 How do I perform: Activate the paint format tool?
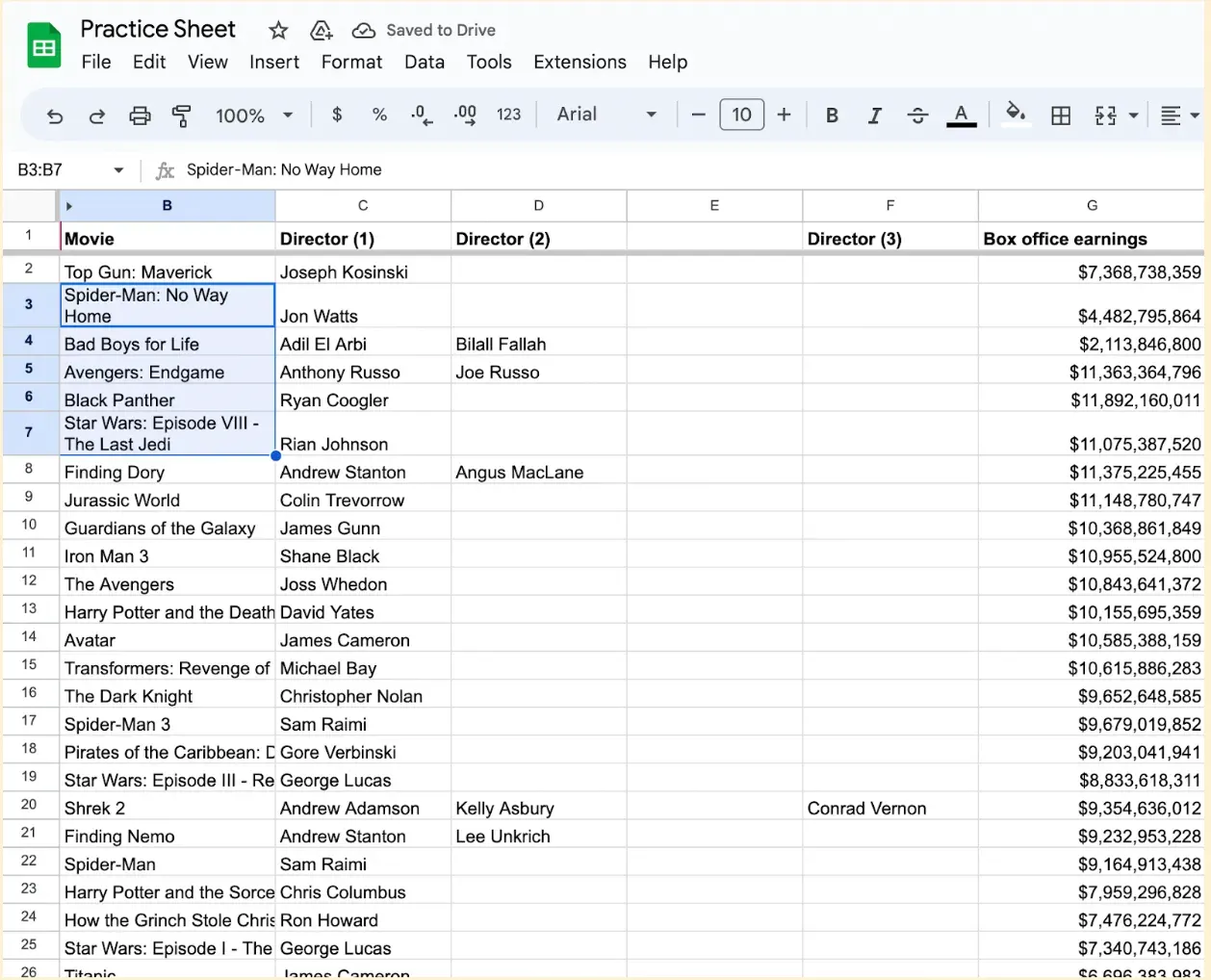pyautogui.click(x=182, y=116)
